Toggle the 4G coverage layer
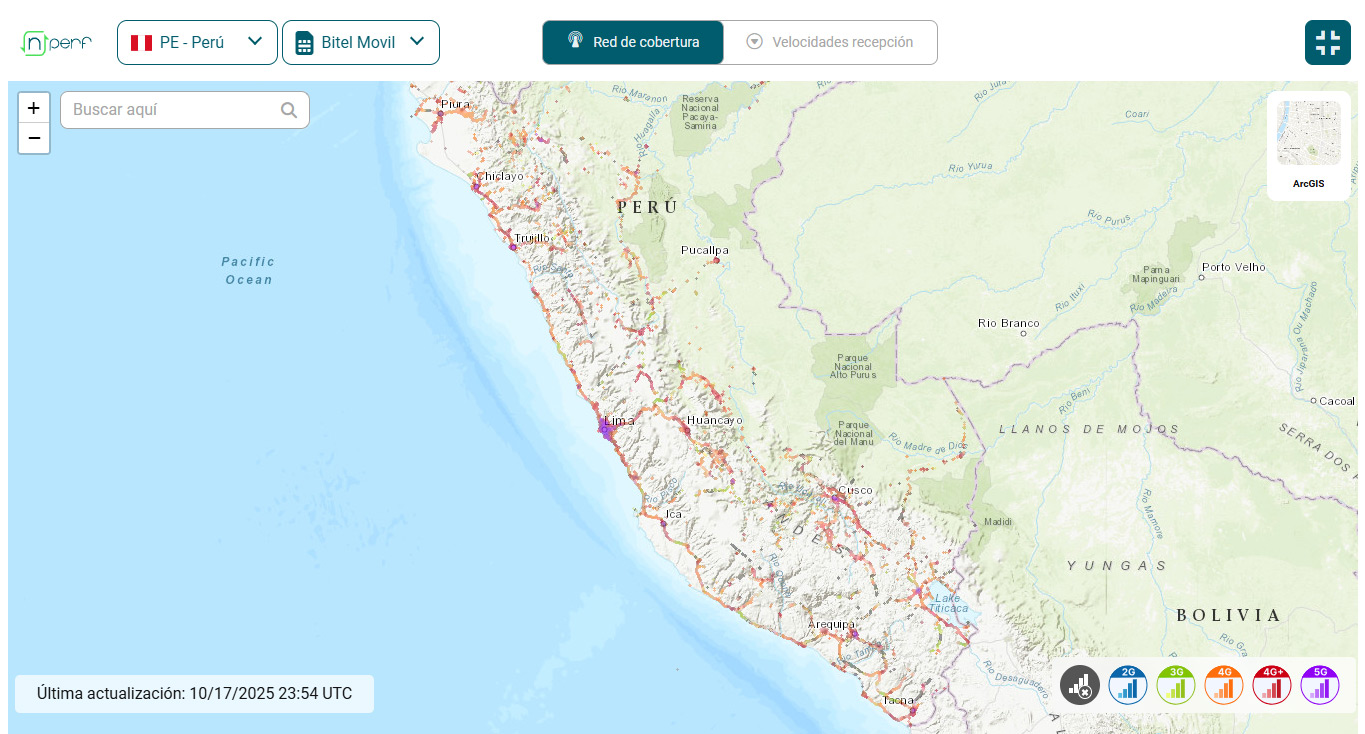Screen dimensions: 1365x734 [1224, 685]
